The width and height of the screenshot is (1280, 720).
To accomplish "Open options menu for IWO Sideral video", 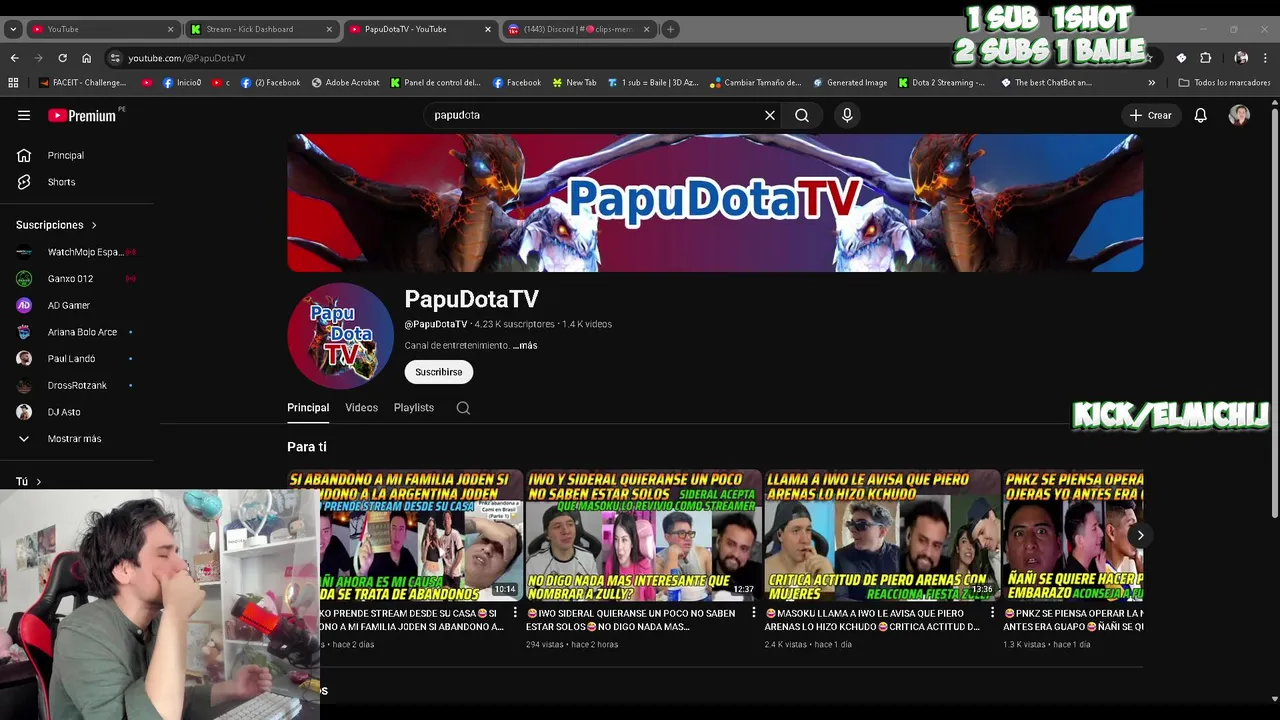I will pyautogui.click(x=753, y=613).
